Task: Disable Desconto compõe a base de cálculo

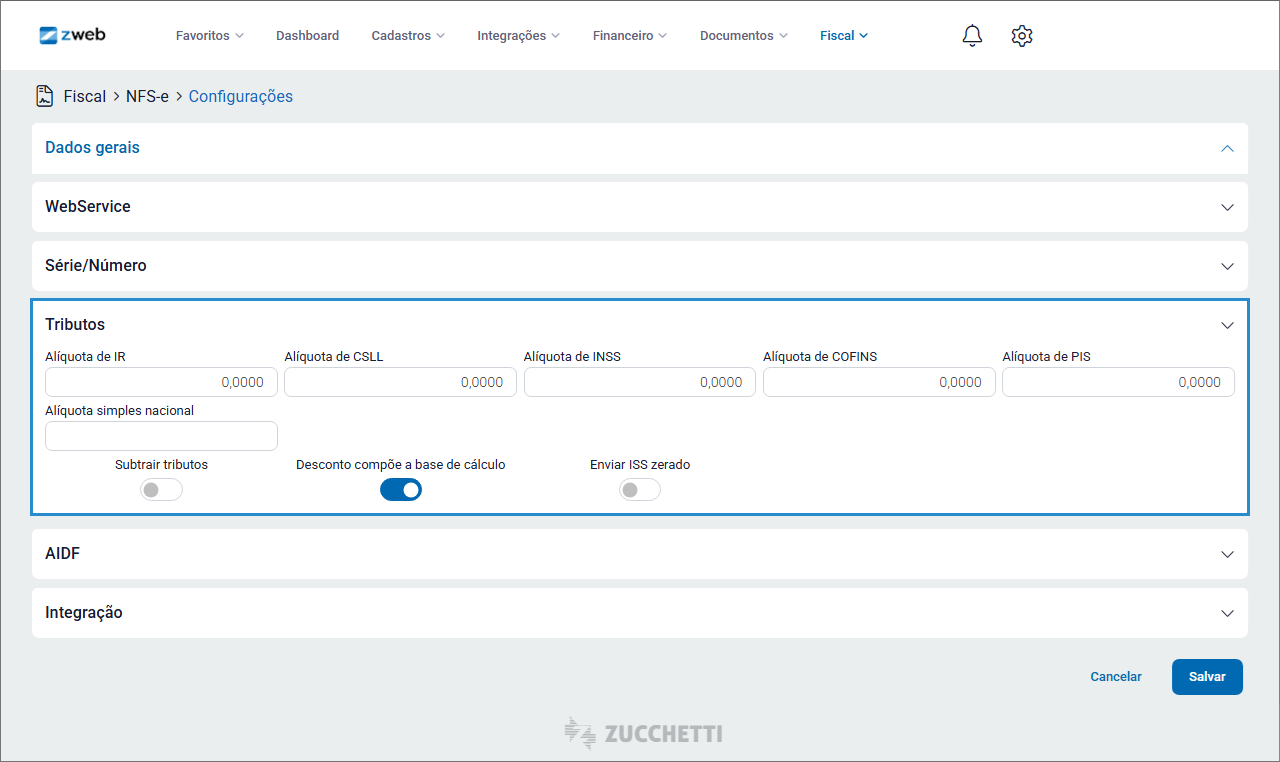Action: pos(401,490)
